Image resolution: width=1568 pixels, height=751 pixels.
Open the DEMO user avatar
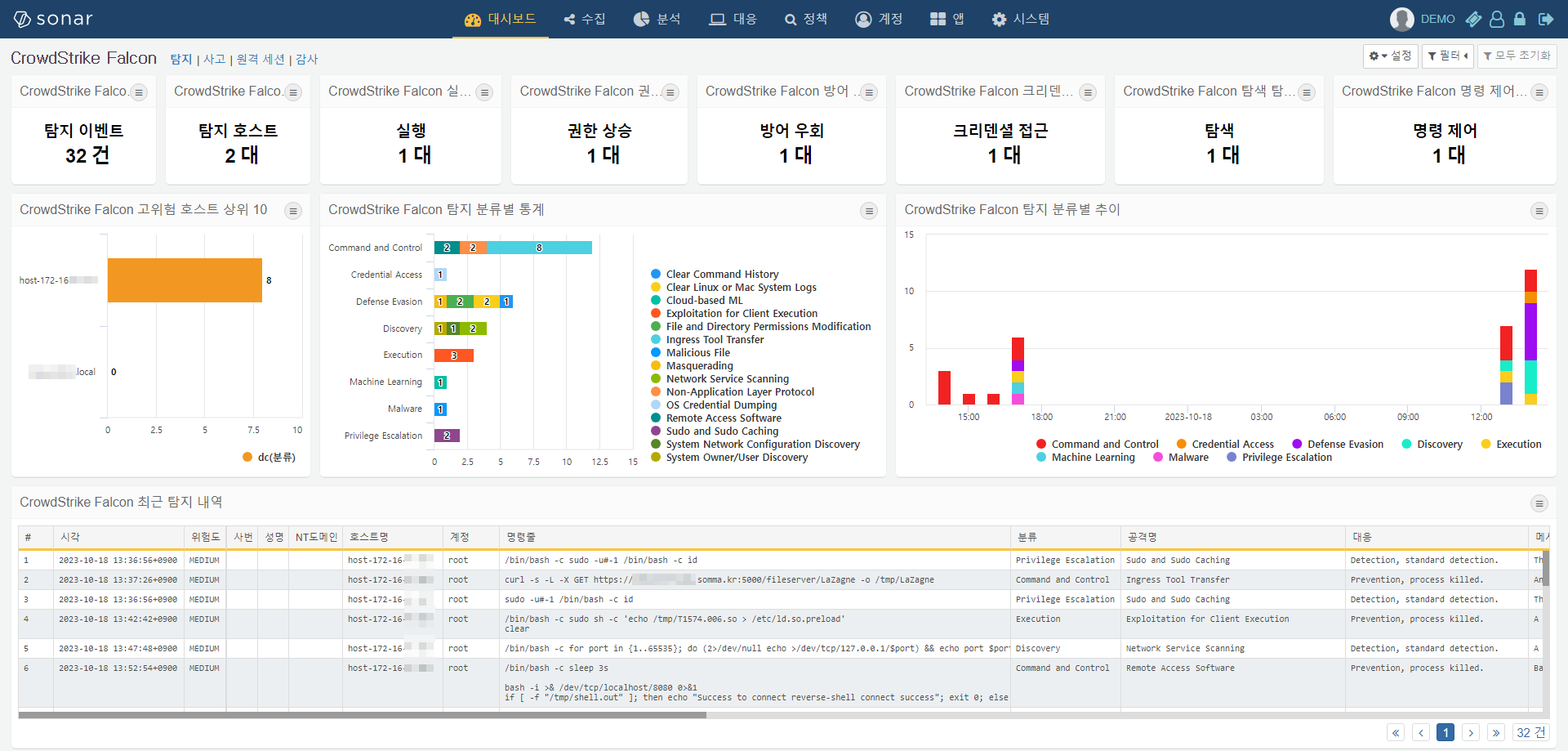[x=1401, y=19]
